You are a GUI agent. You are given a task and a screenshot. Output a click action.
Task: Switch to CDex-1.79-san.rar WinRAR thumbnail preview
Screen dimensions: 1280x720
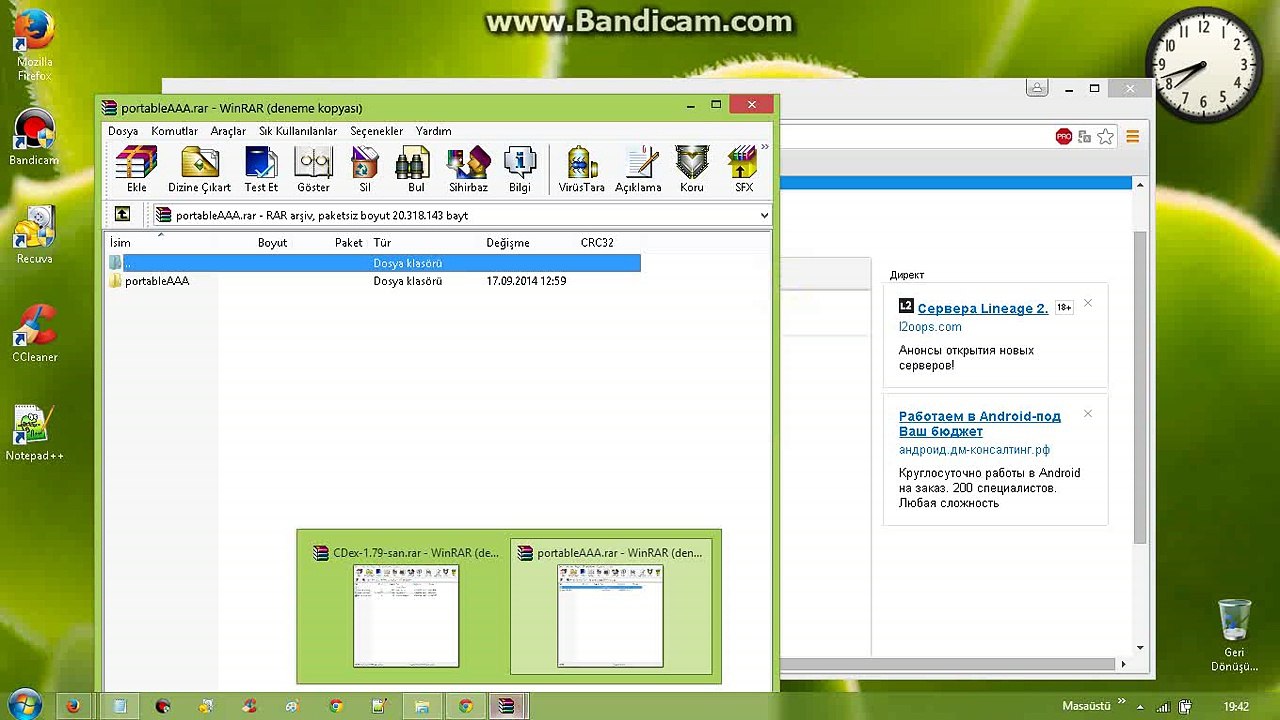pyautogui.click(x=406, y=606)
